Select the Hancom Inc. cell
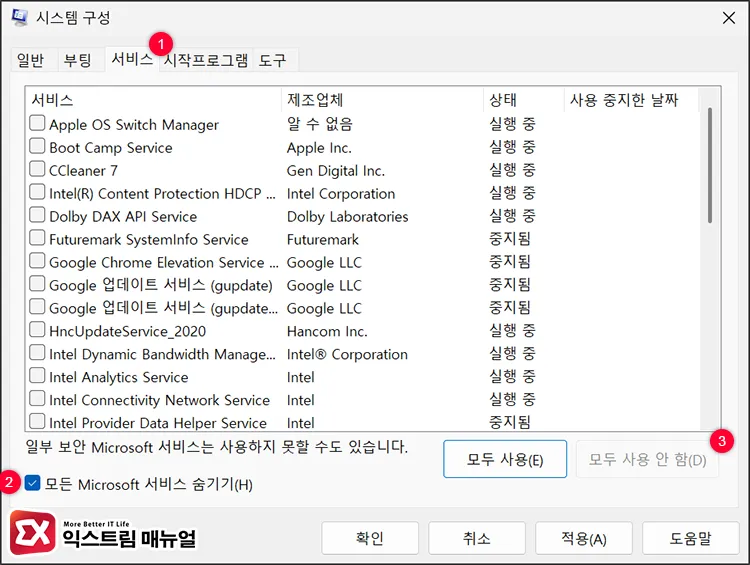The width and height of the screenshot is (750, 565). (x=327, y=332)
